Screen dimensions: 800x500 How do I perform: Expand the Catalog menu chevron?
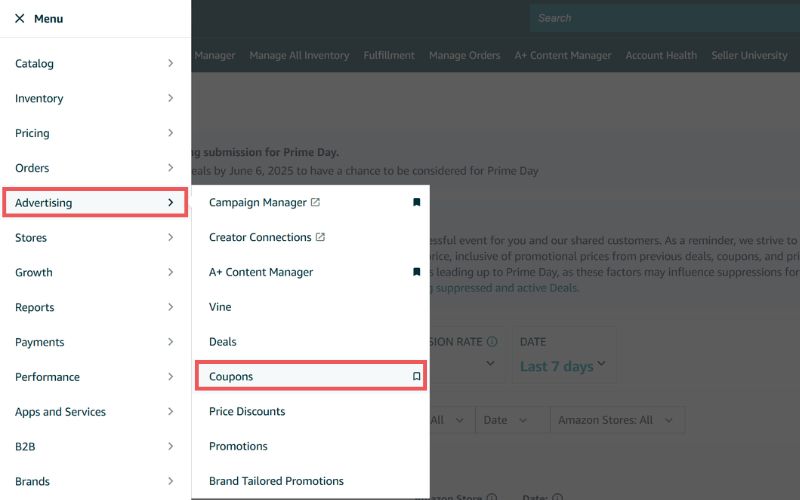(170, 63)
